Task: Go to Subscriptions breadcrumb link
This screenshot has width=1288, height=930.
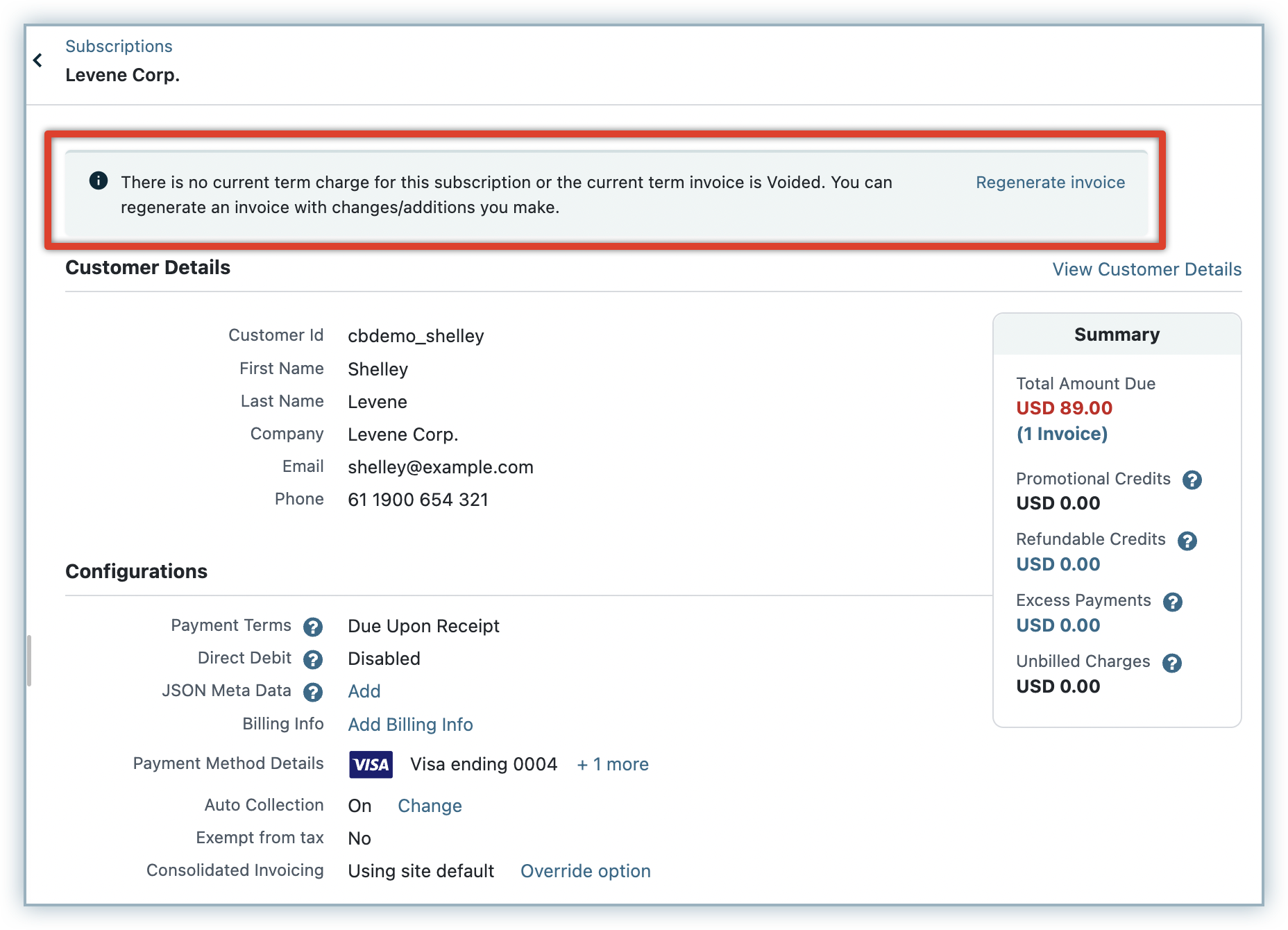Action: coord(119,46)
